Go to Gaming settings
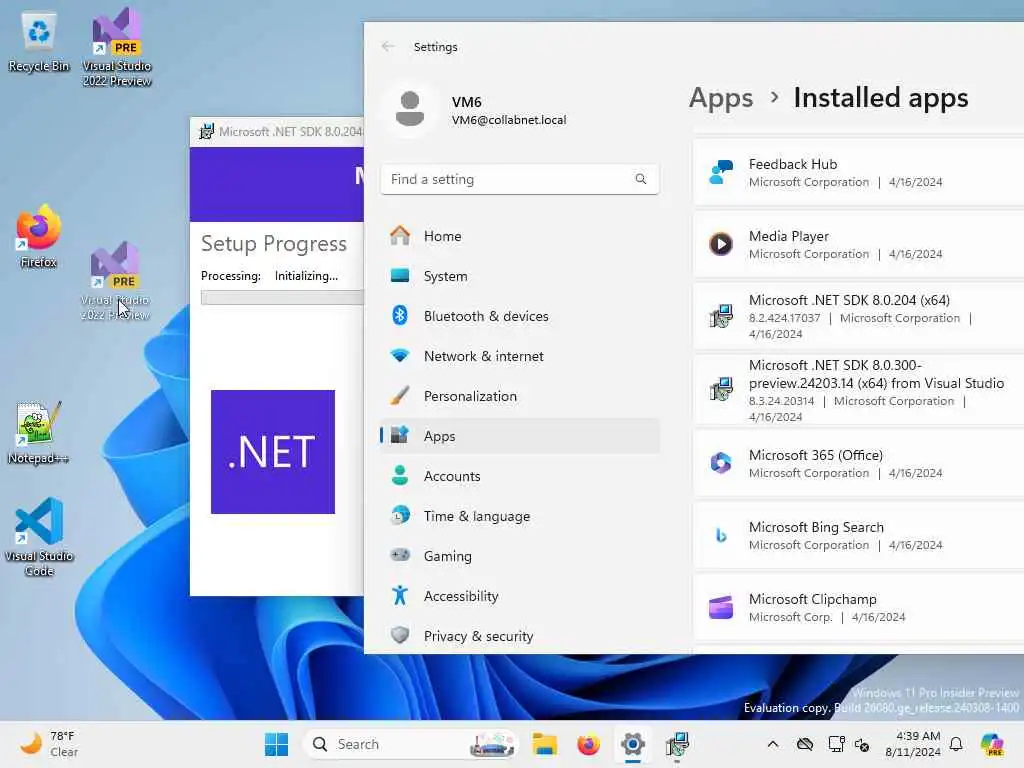This screenshot has width=1024, height=768. coord(520,556)
